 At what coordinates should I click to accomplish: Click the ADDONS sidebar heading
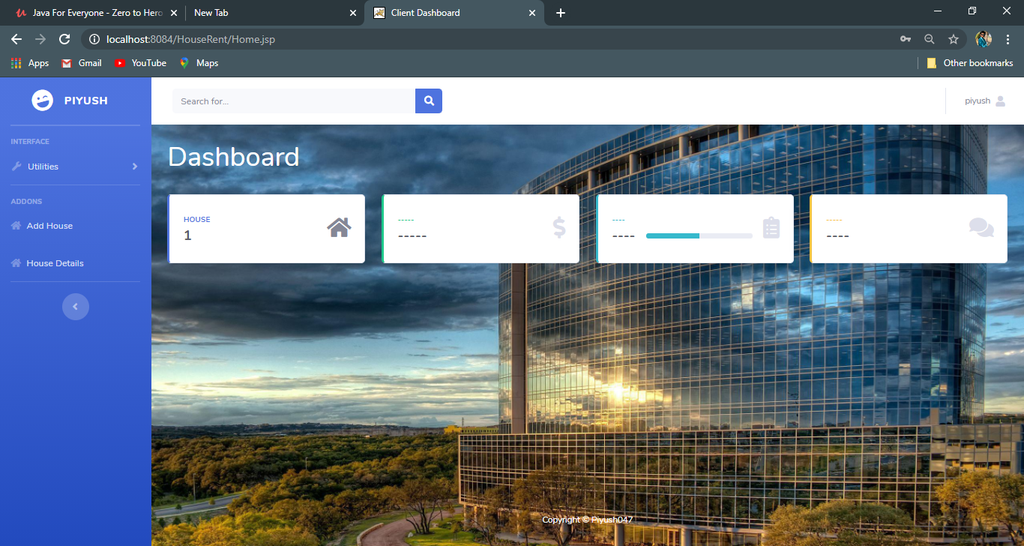coord(26,202)
